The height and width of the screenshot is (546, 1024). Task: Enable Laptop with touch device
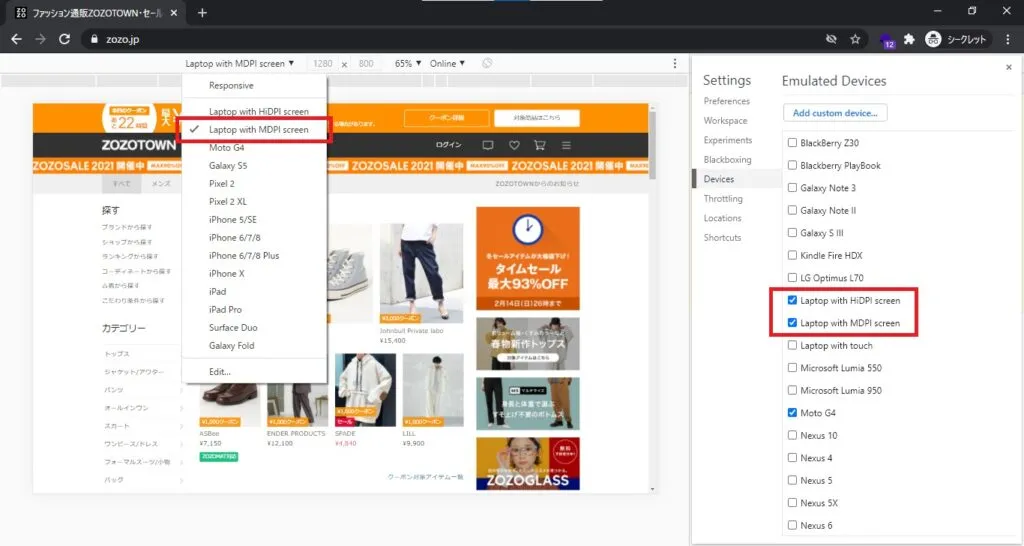point(792,345)
